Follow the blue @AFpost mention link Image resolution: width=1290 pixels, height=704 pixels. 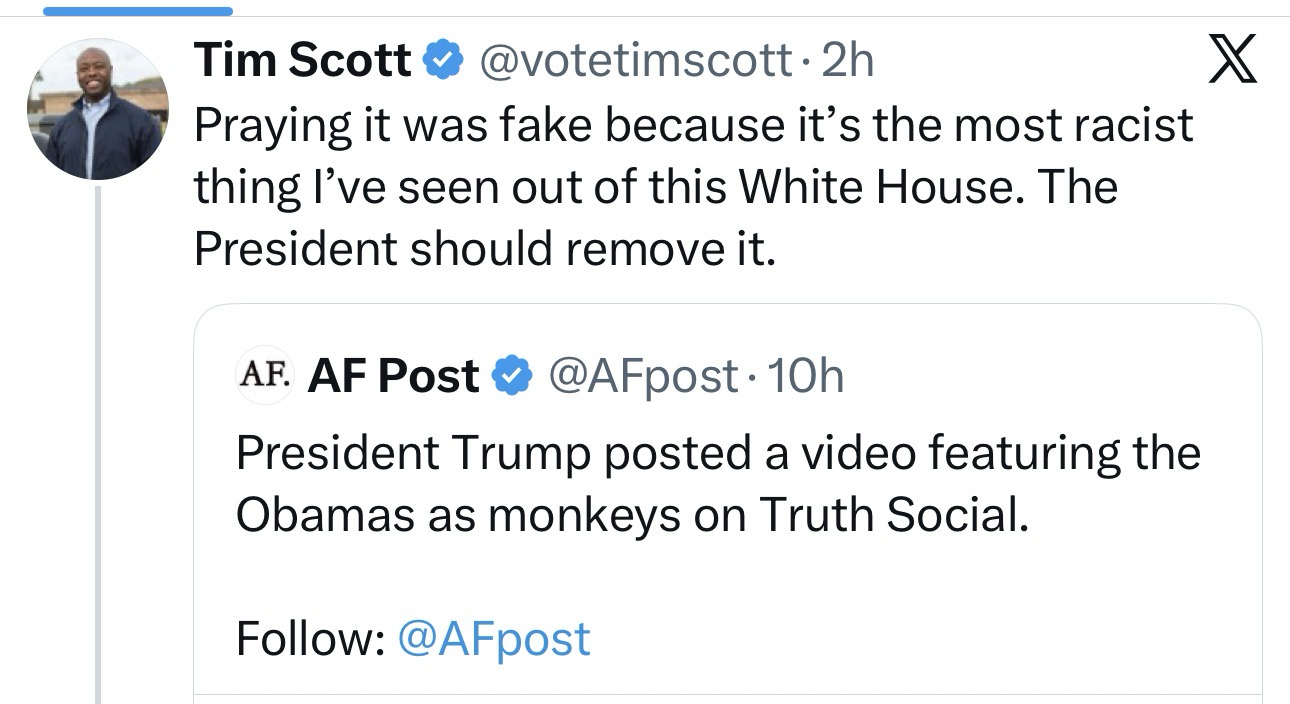click(x=494, y=638)
